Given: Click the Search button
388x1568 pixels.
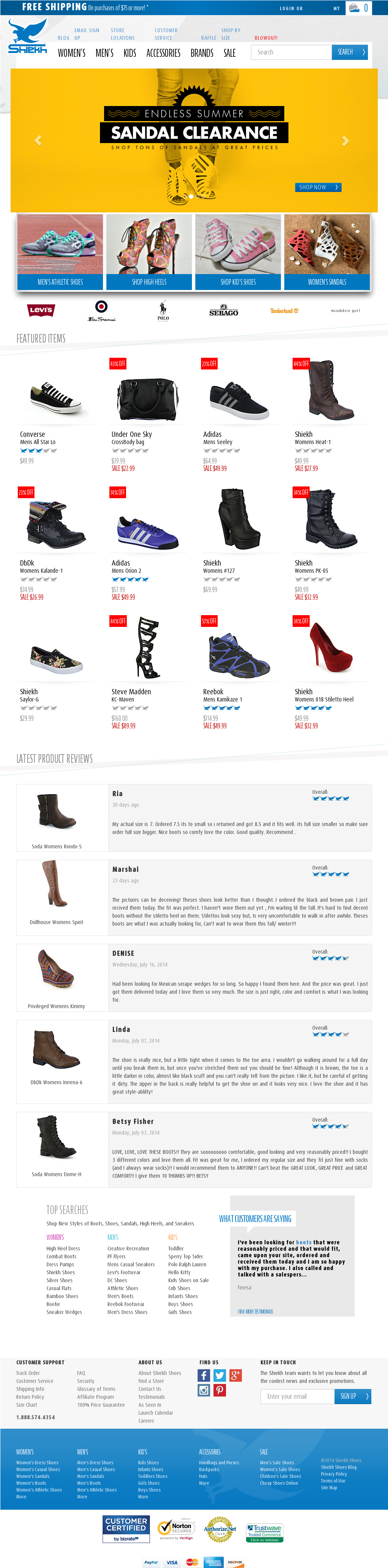Looking at the screenshot, I should coord(350,52).
